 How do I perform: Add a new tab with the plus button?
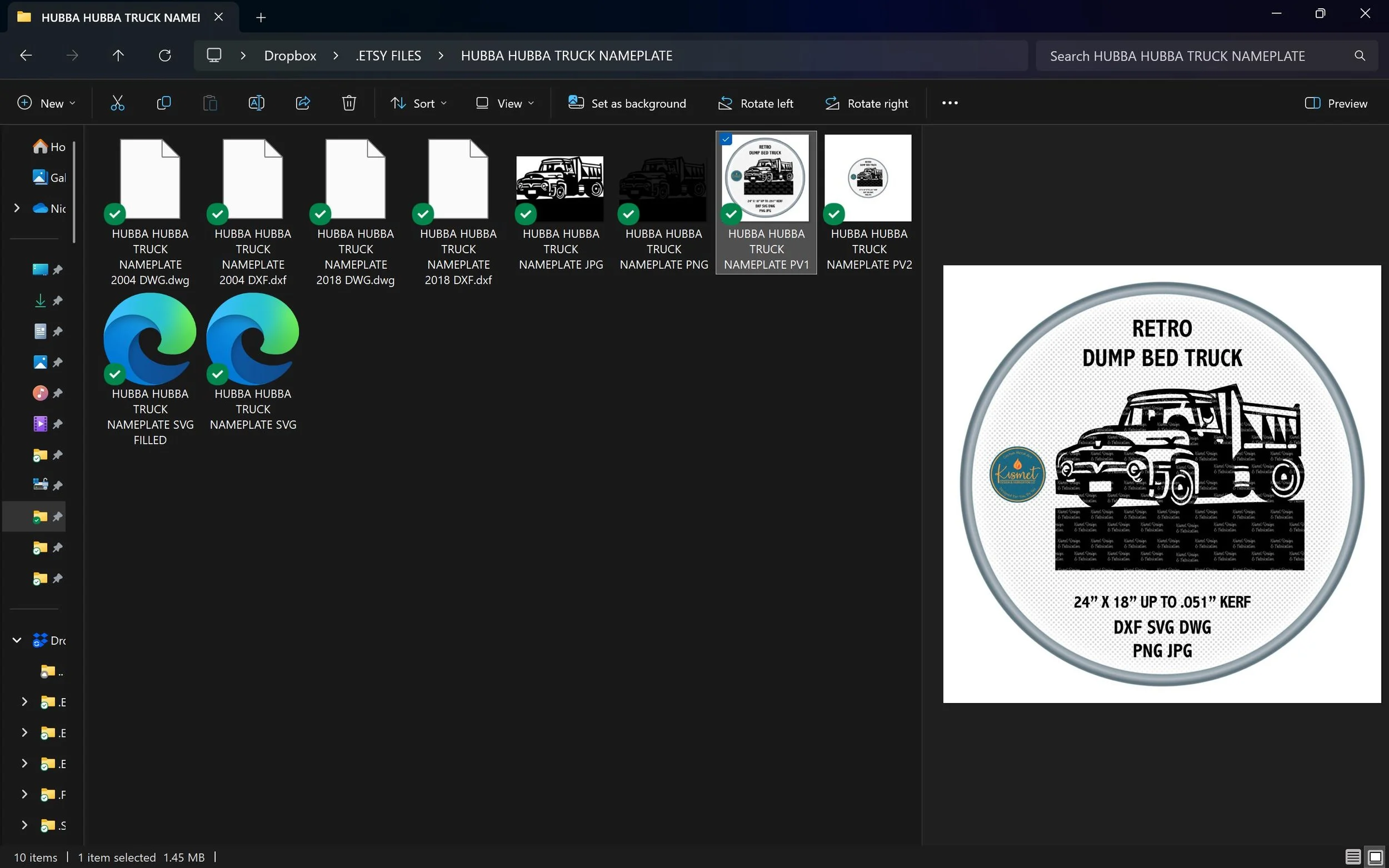261,18
